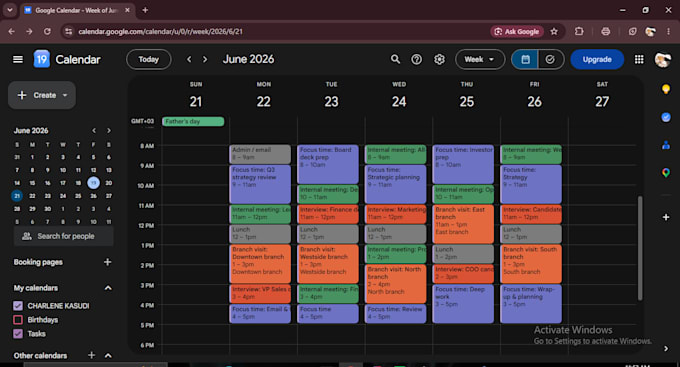This screenshot has height=367, width=680.
Task: Open Admin / email event on Monday
Action: click(260, 154)
